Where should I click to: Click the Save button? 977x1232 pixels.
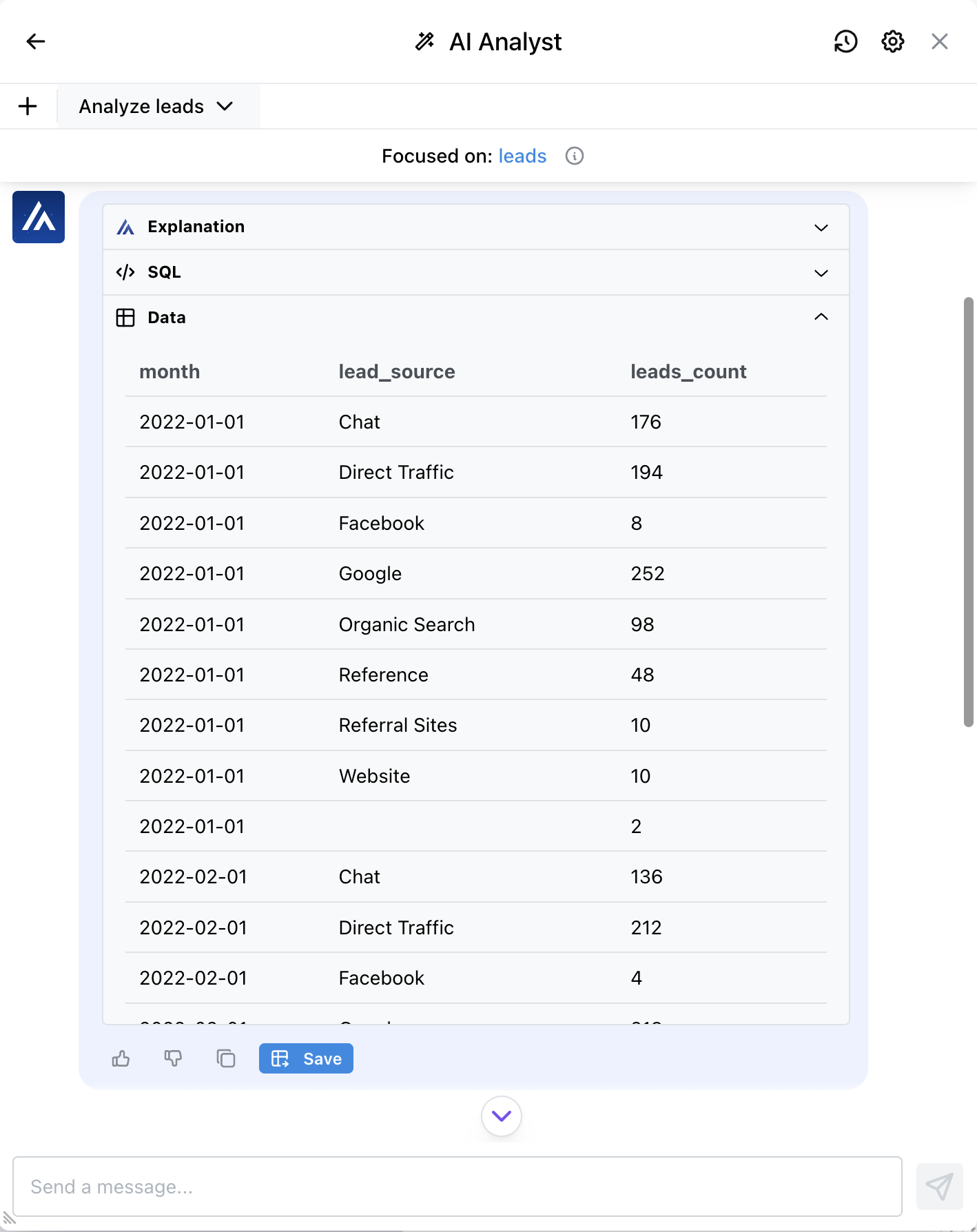(306, 1058)
